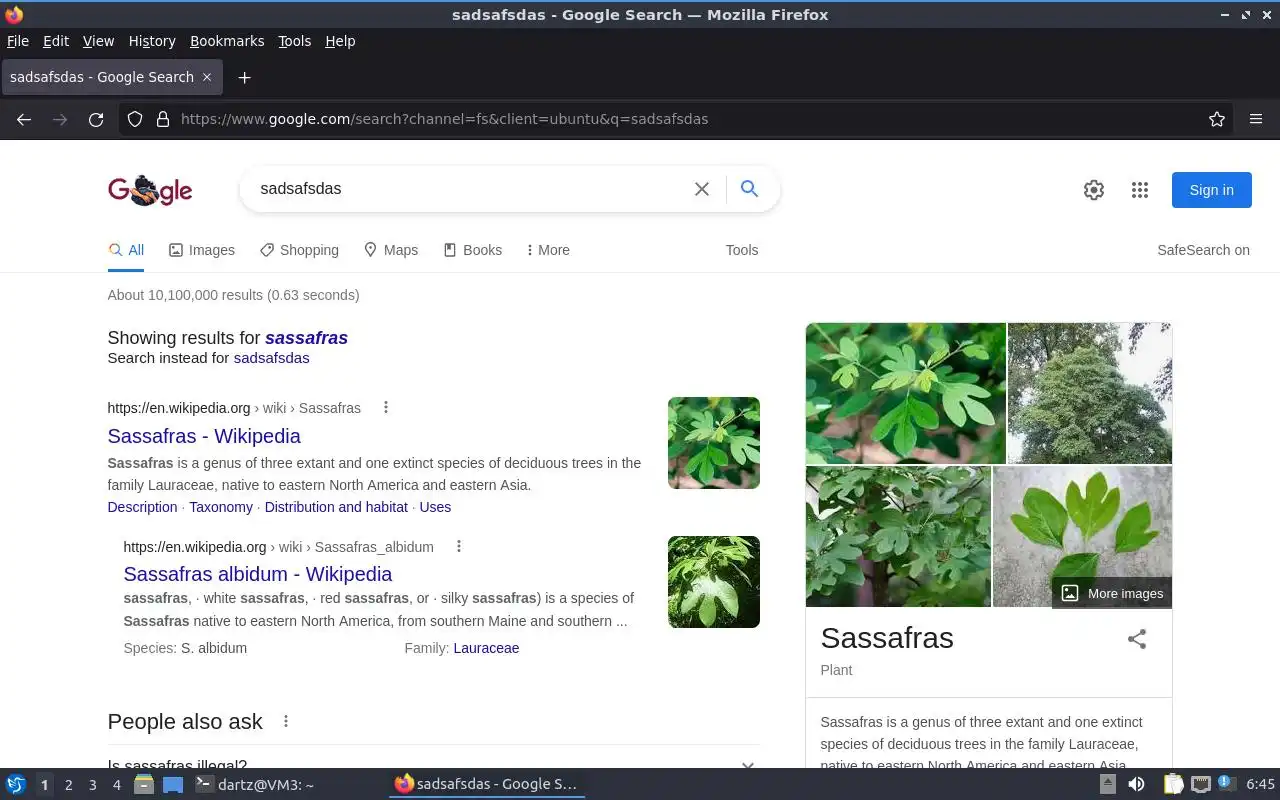The image size is (1280, 800).
Task: Open Distribution and habitat sitelink
Action: pos(336,507)
